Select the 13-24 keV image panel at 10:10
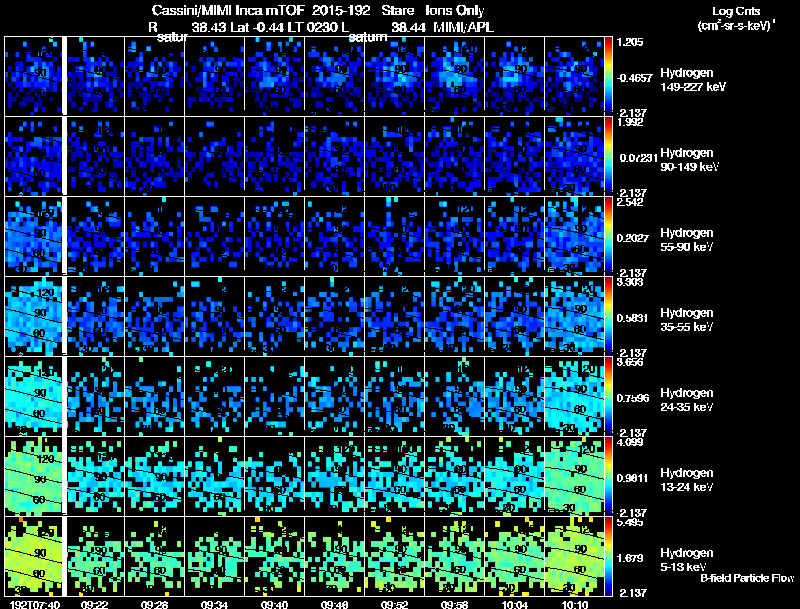Viewport: 800px width, 609px height. (x=574, y=476)
